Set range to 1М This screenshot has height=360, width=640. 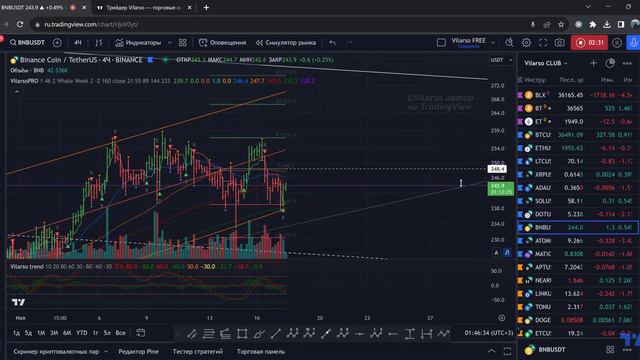[x=41, y=333]
